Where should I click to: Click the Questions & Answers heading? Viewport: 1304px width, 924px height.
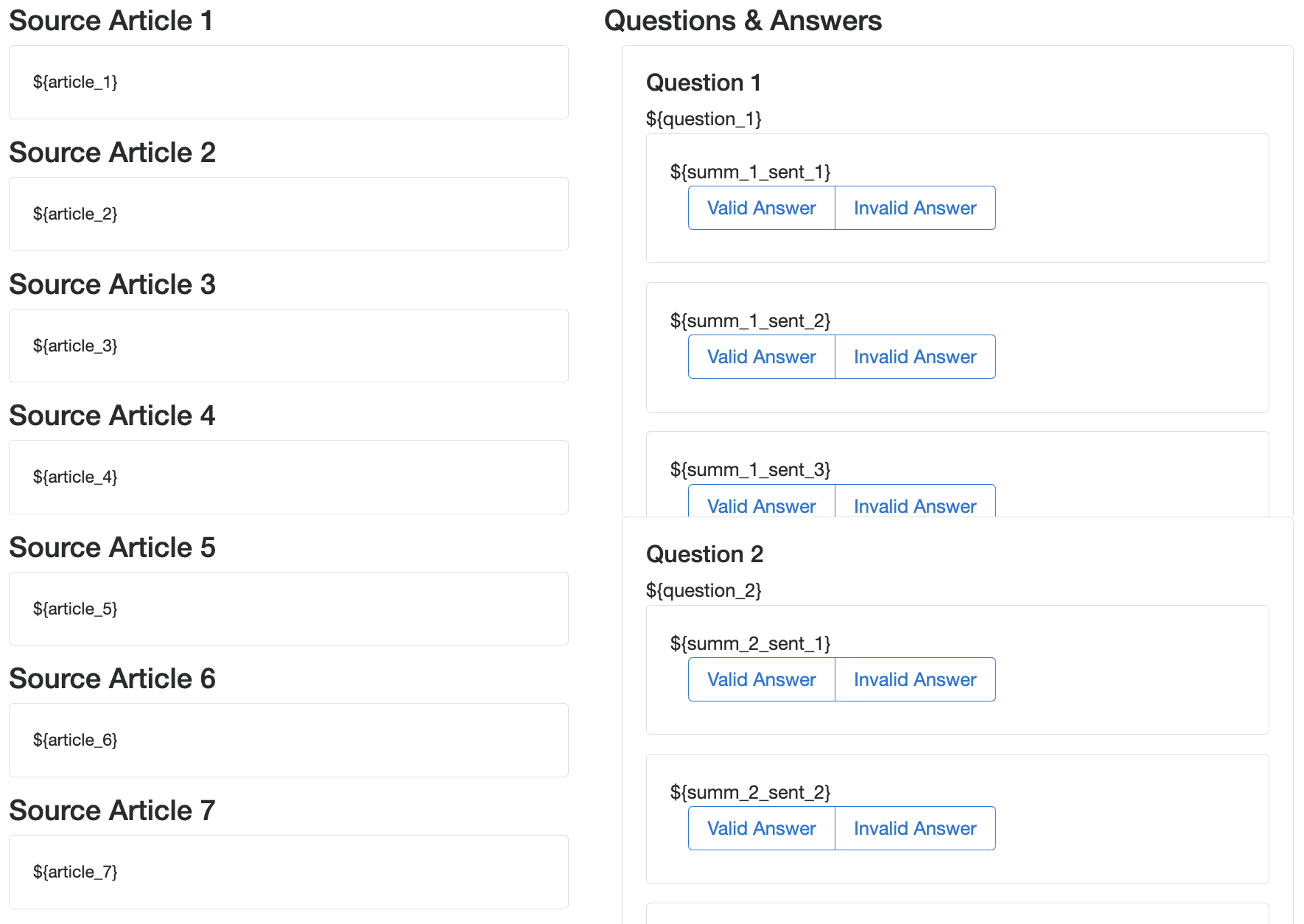[743, 21]
